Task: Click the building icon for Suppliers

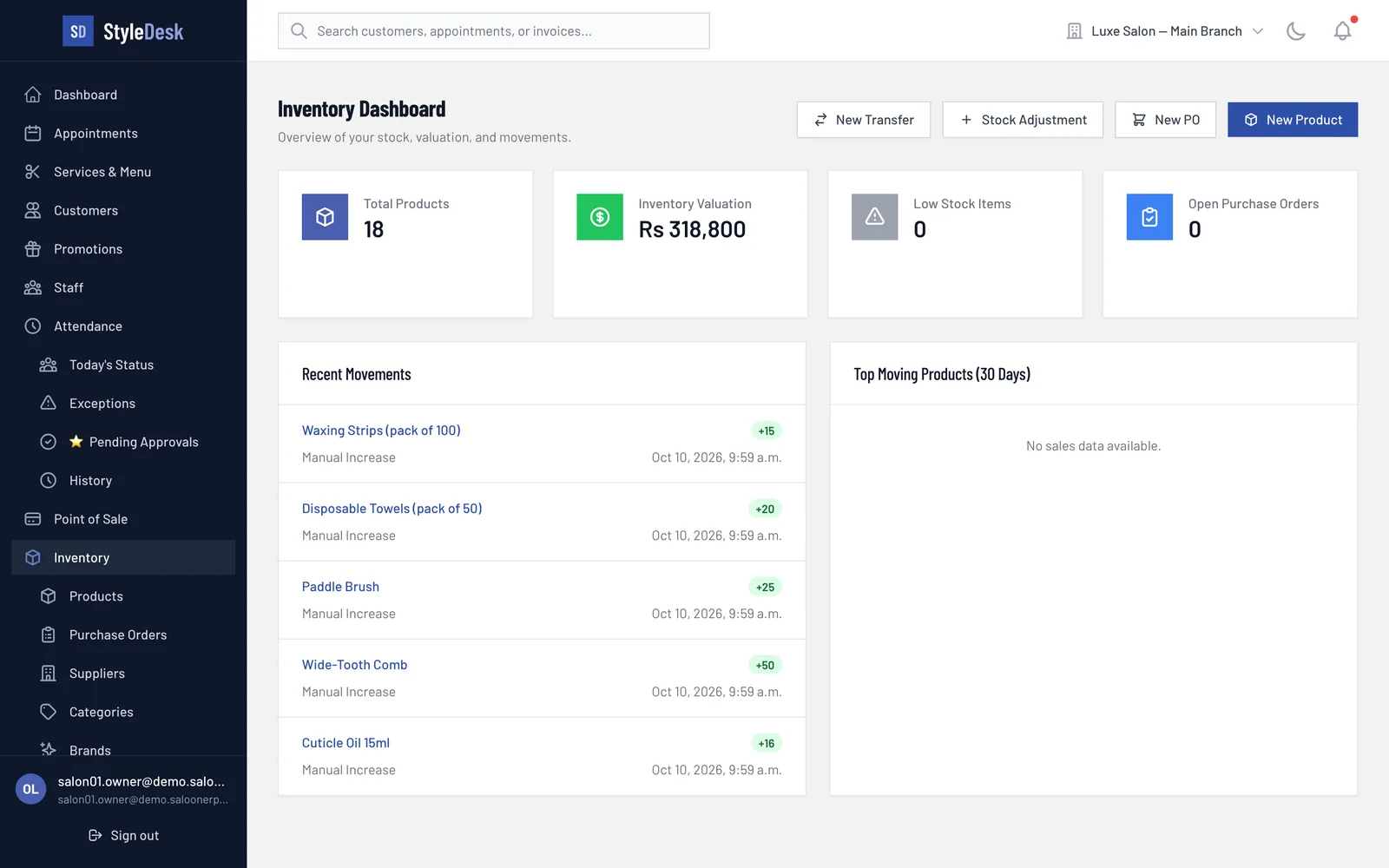Action: 49,674
